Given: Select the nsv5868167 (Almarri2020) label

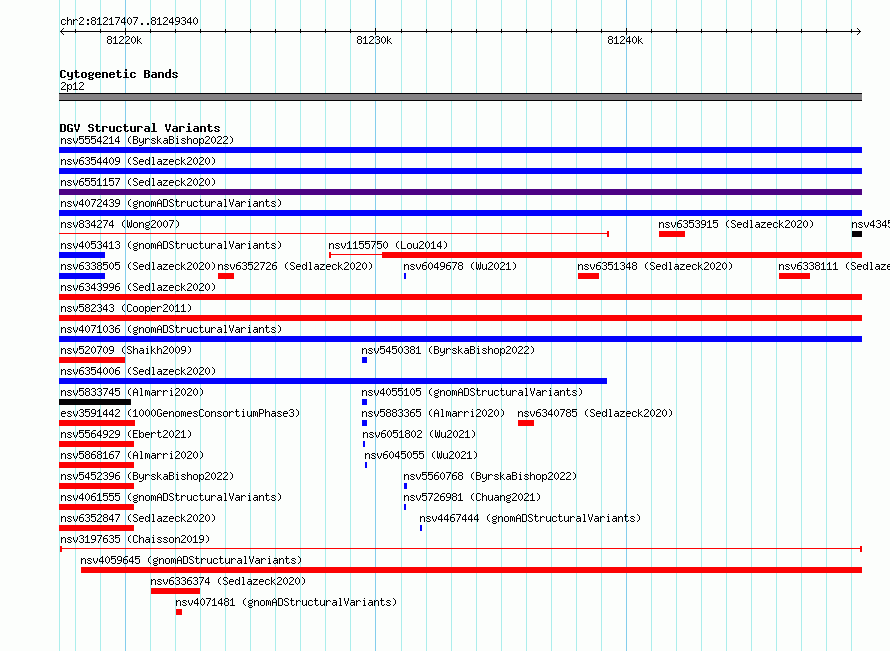Looking at the screenshot, I should coord(132,455).
